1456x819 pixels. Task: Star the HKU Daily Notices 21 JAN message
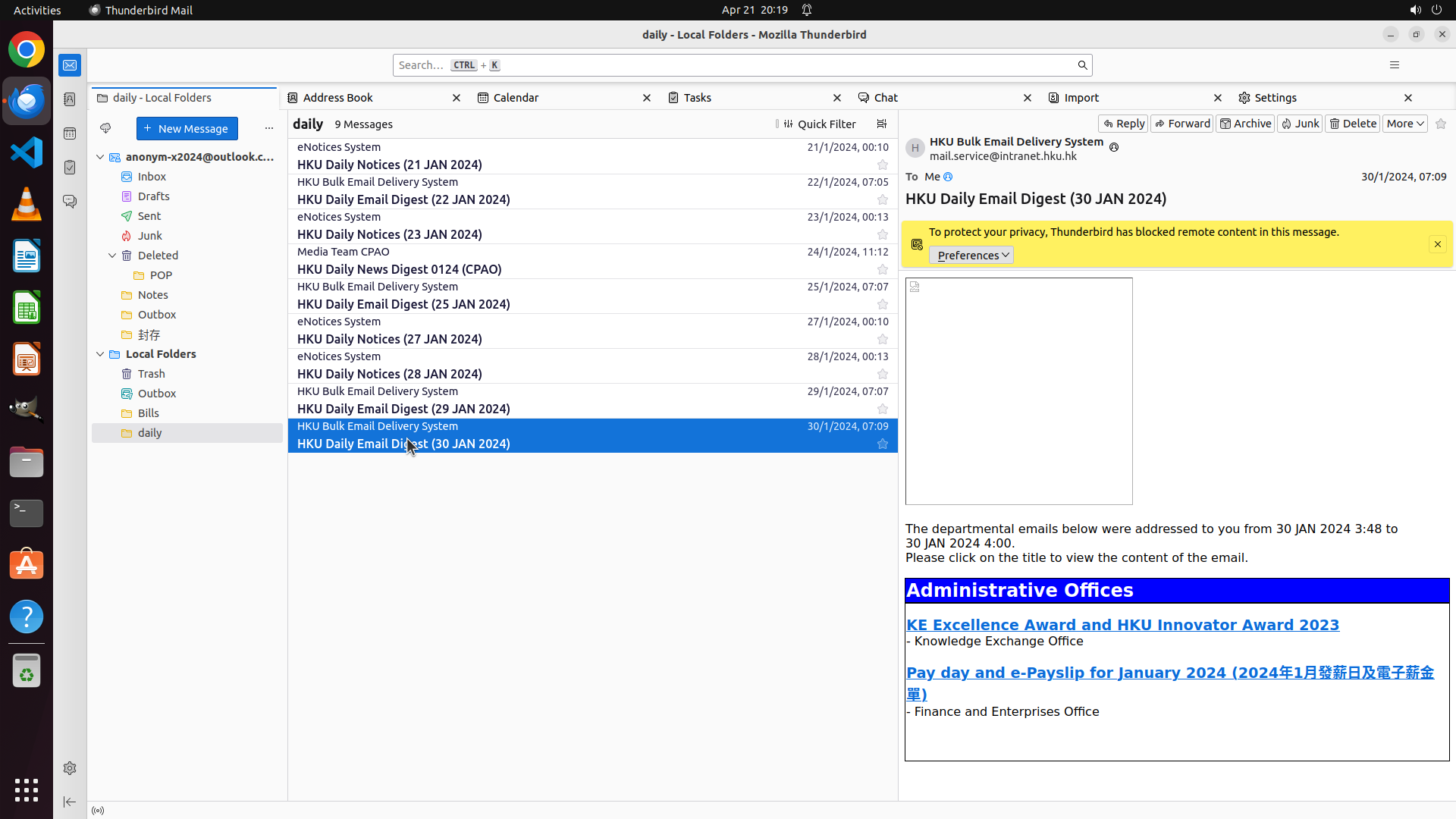[882, 165]
